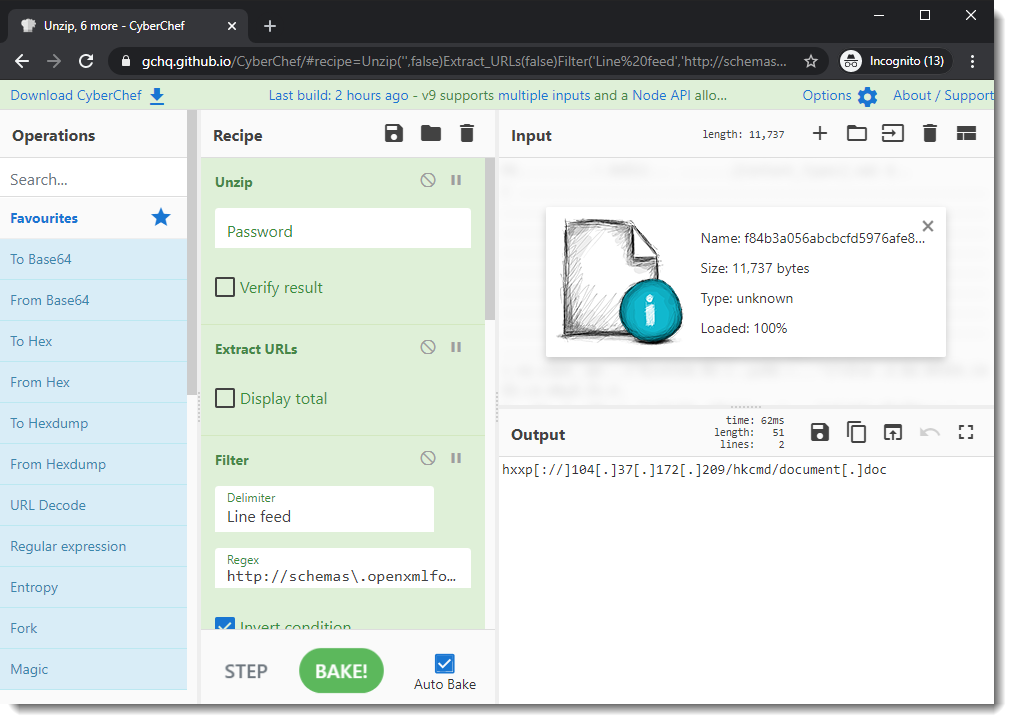Save the current recipe
The width and height of the screenshot is (1014, 724).
pos(393,134)
